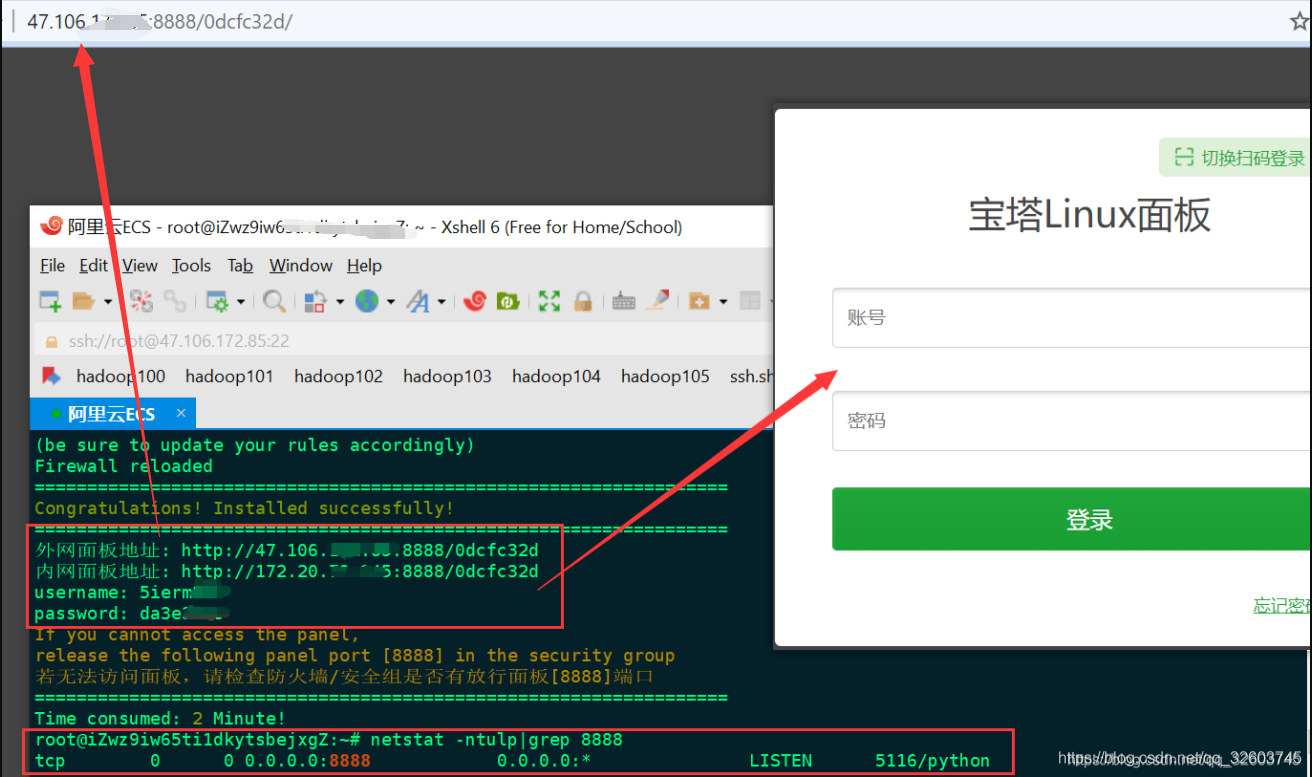Click 'Congratulations! Installed successfully!' terminal line
This screenshot has height=777, width=1312.
(244, 508)
